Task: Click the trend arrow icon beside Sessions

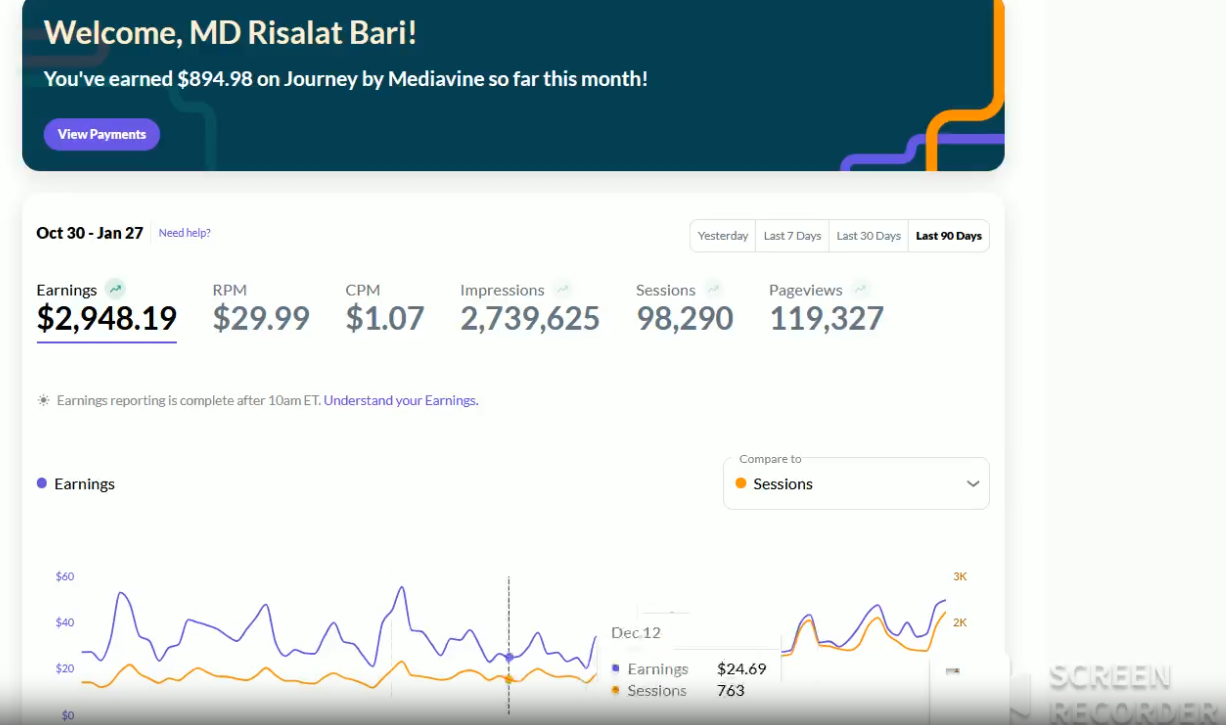Action: [713, 289]
